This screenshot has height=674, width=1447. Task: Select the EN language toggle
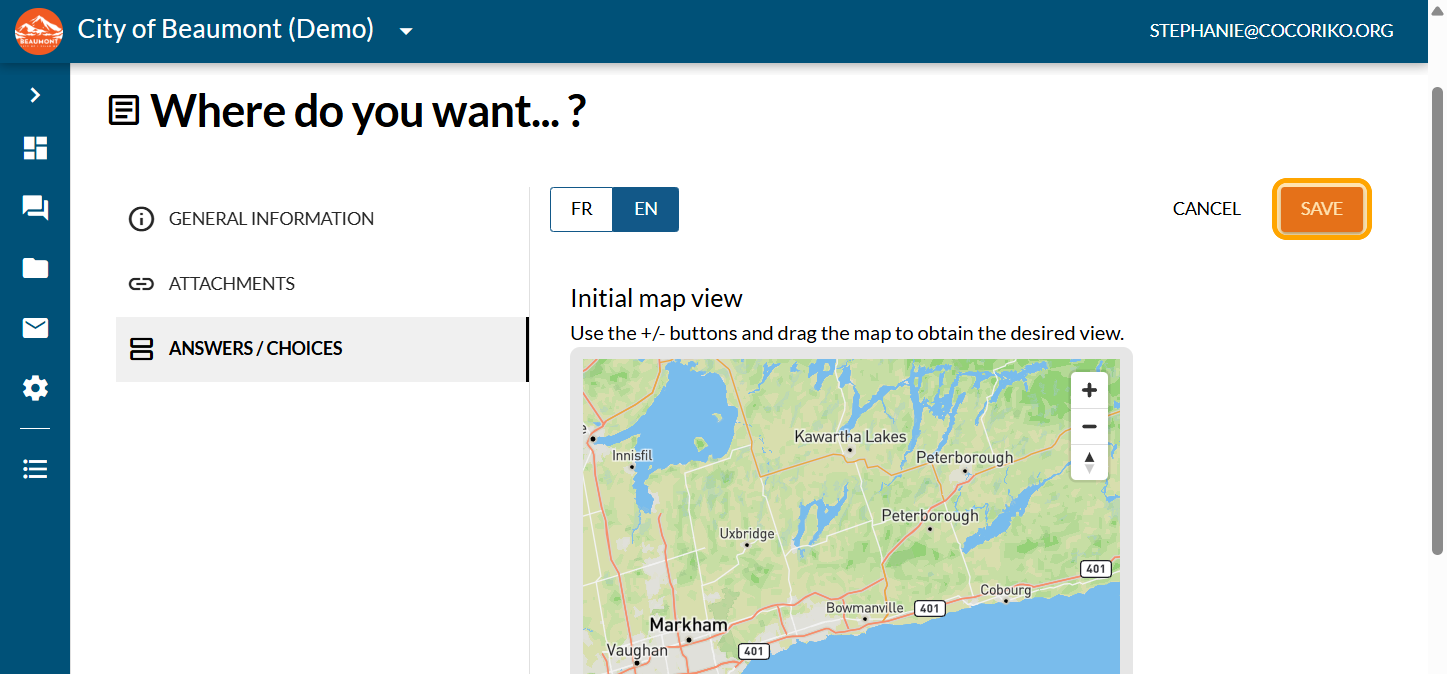[x=646, y=209]
